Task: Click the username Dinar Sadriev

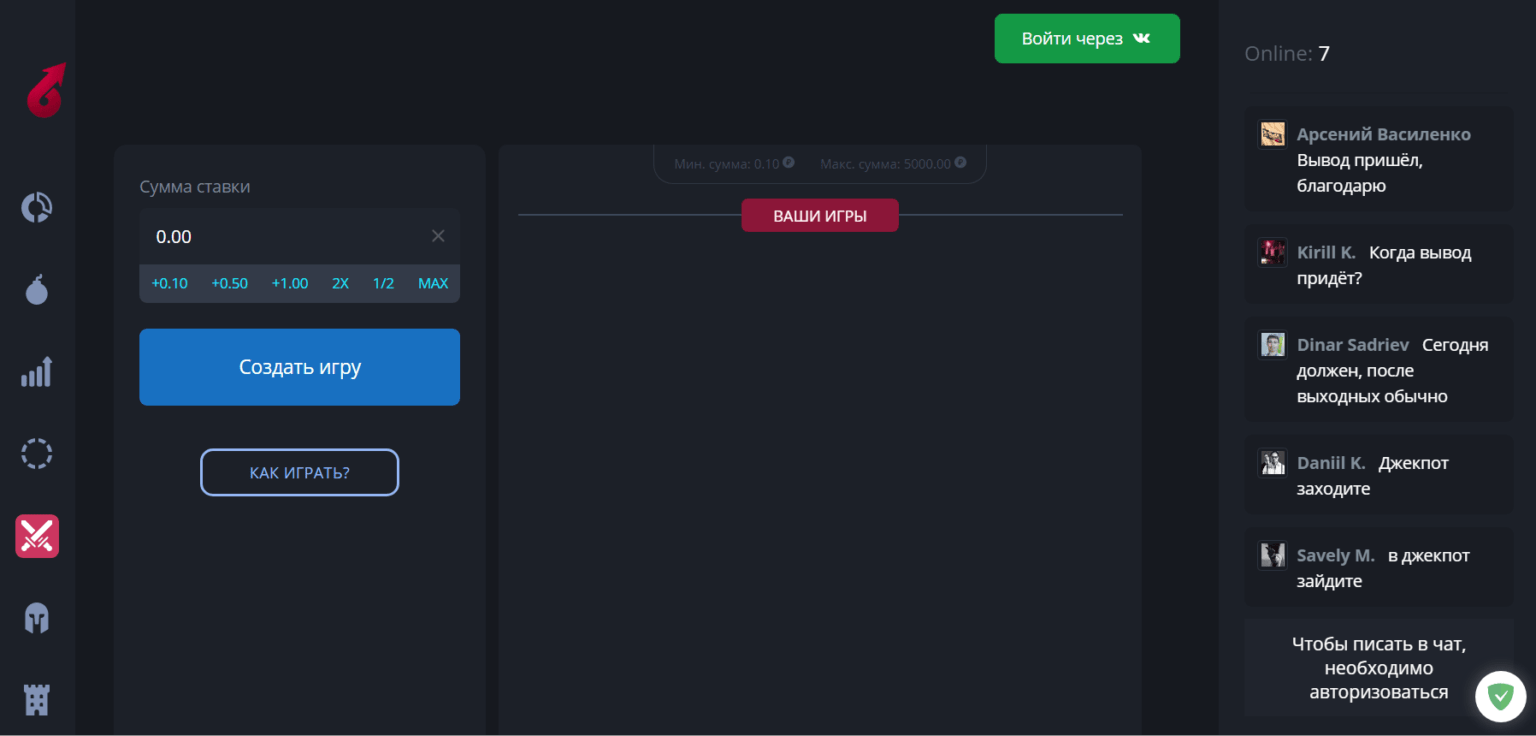Action: tap(1353, 345)
